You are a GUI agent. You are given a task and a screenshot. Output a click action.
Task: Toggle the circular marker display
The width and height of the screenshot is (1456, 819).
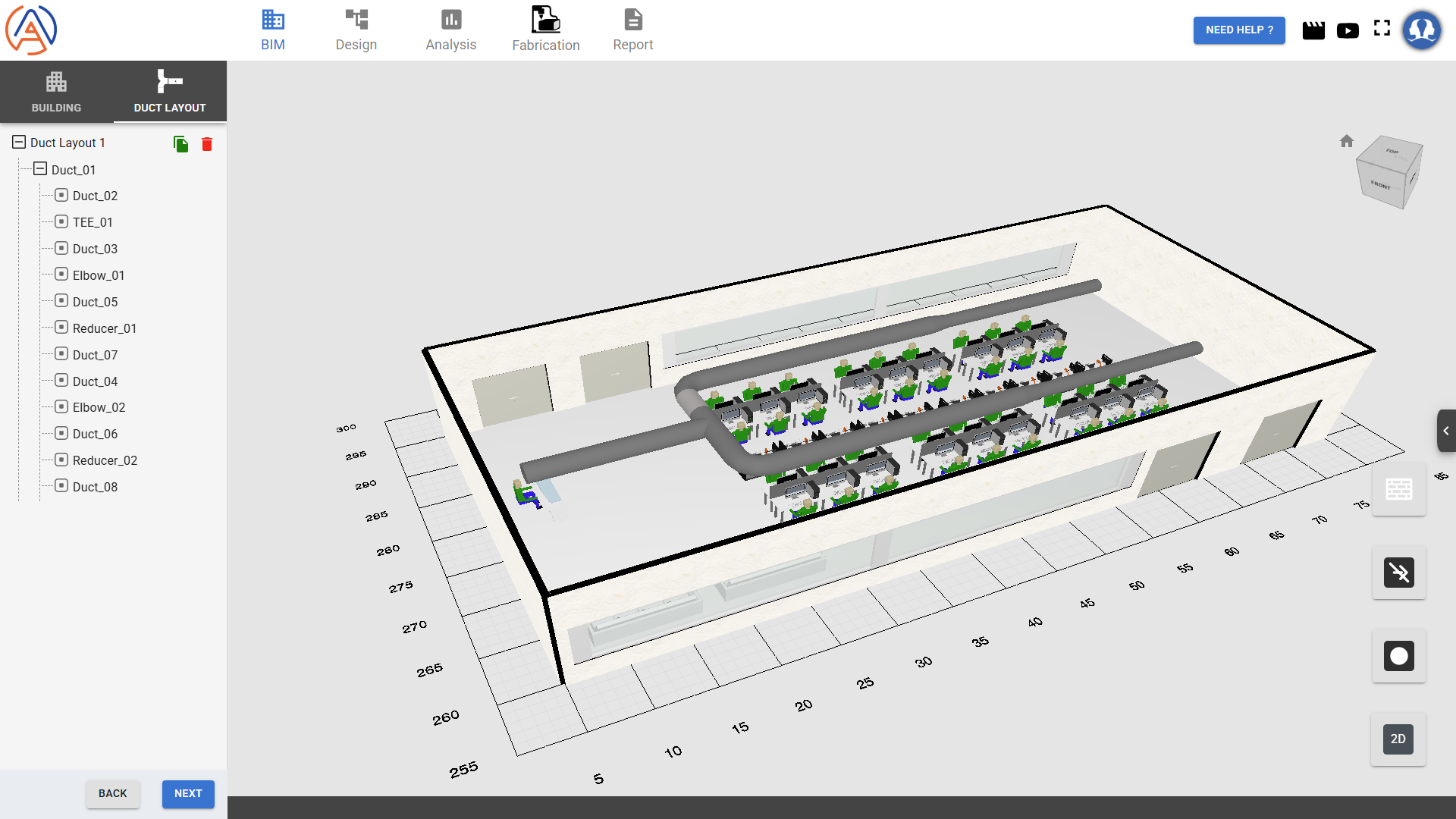[x=1399, y=657]
